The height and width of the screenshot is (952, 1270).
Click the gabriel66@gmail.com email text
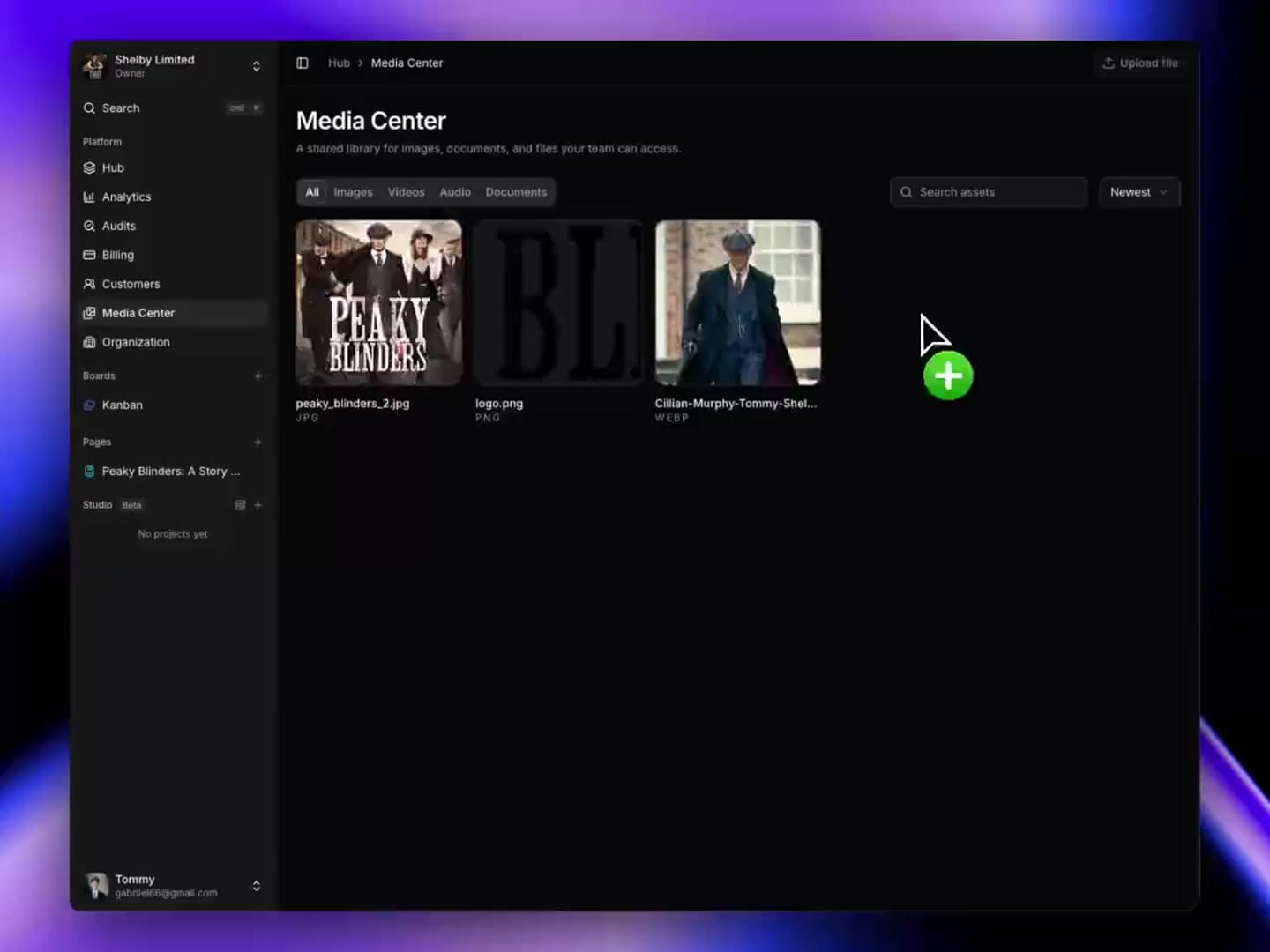click(166, 893)
